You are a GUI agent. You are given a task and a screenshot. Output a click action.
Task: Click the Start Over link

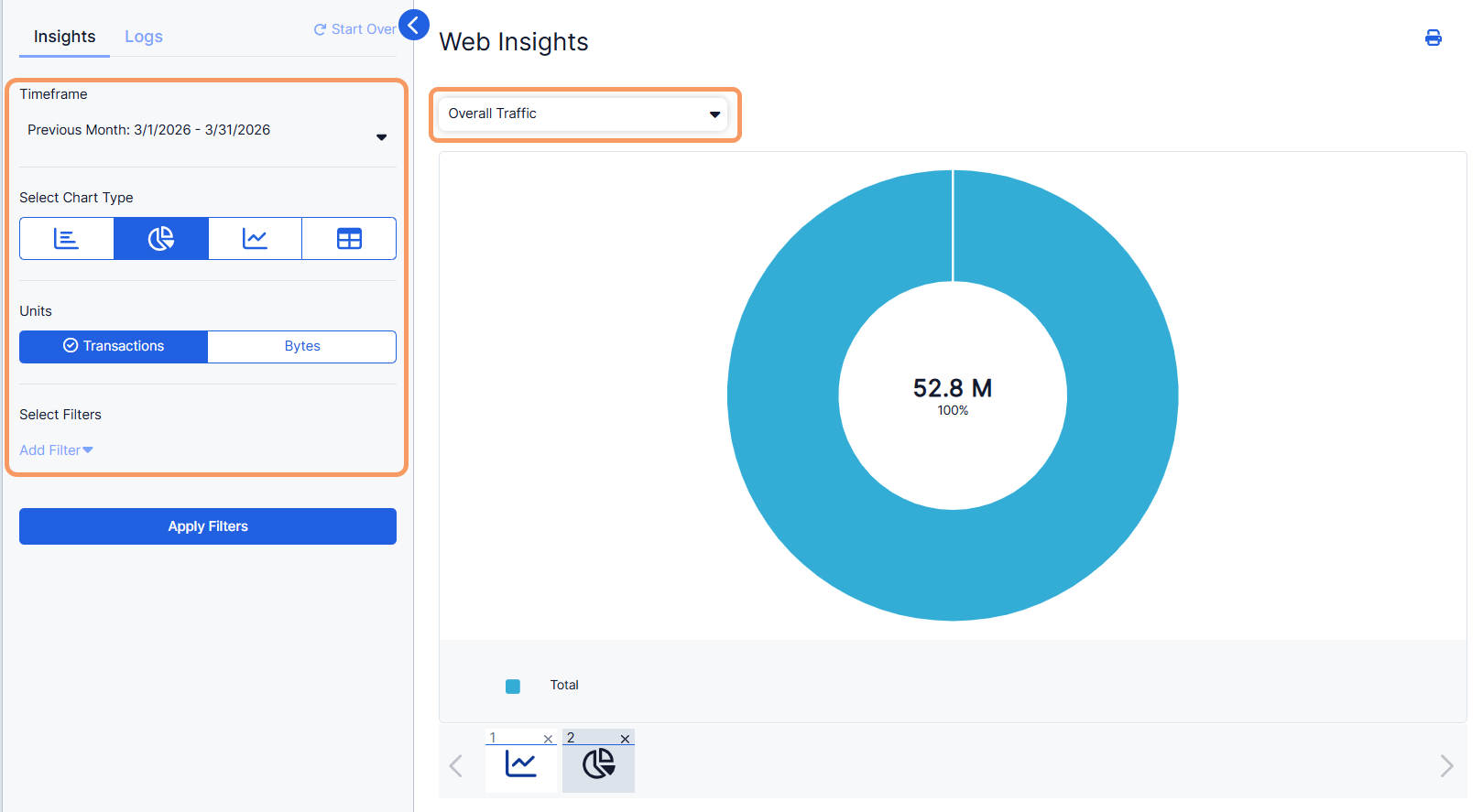354,29
